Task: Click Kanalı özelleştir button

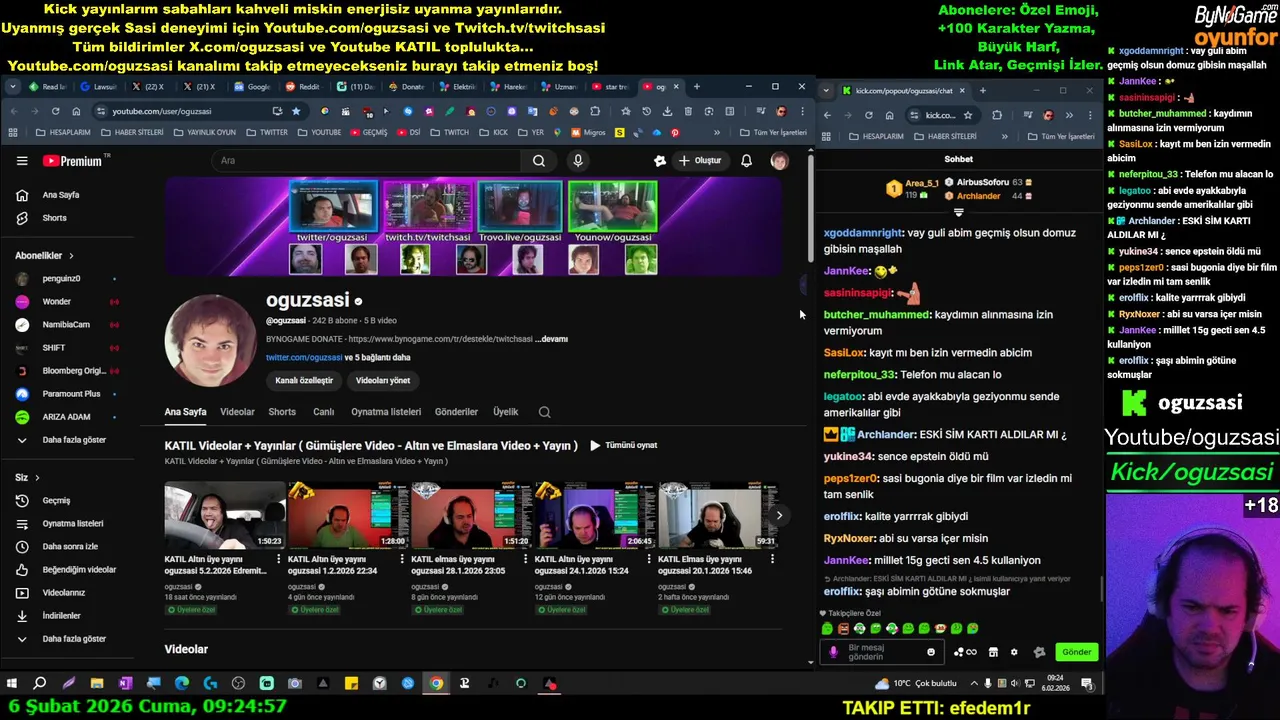Action: coord(304,381)
